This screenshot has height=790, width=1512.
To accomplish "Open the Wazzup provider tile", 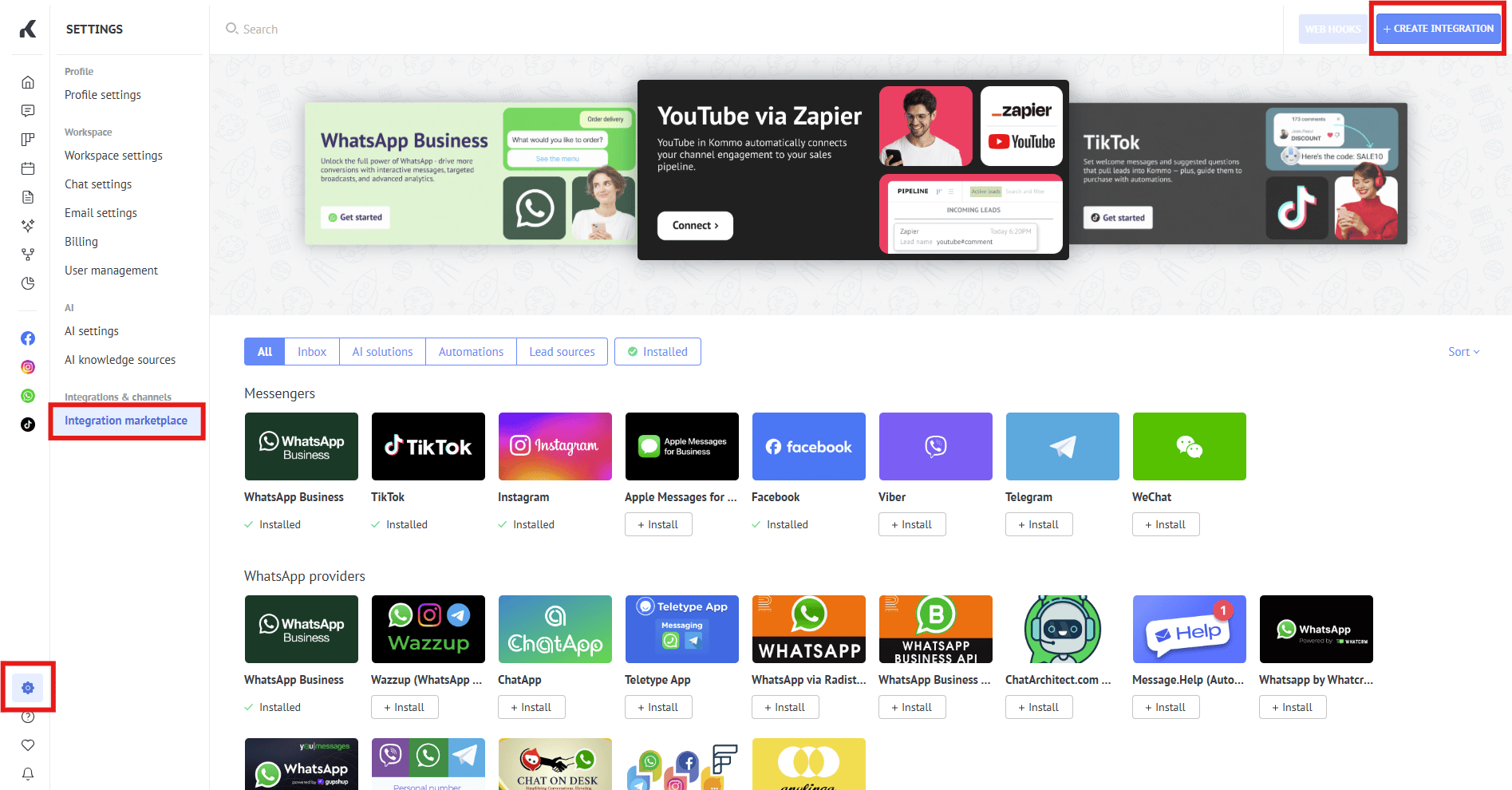I will coord(428,629).
